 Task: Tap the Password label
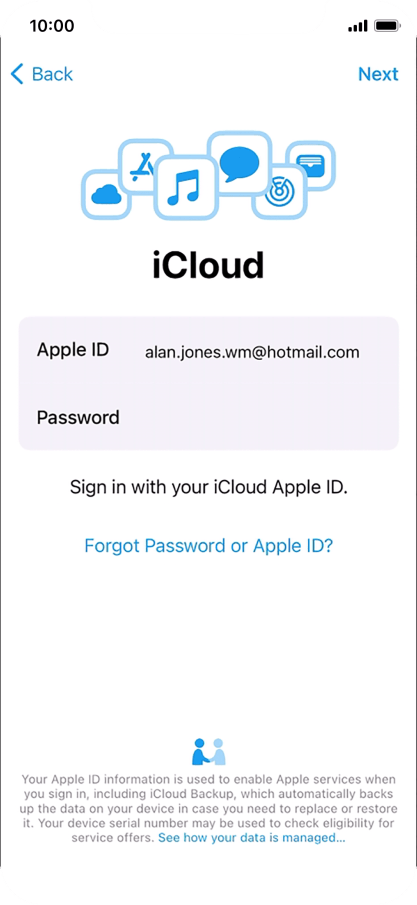pyautogui.click(x=78, y=417)
